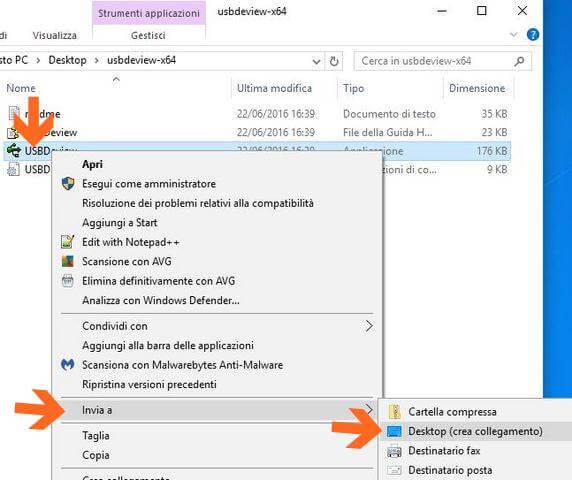
Task: Expand the ribbon with the chevron
Action: [x=513, y=35]
